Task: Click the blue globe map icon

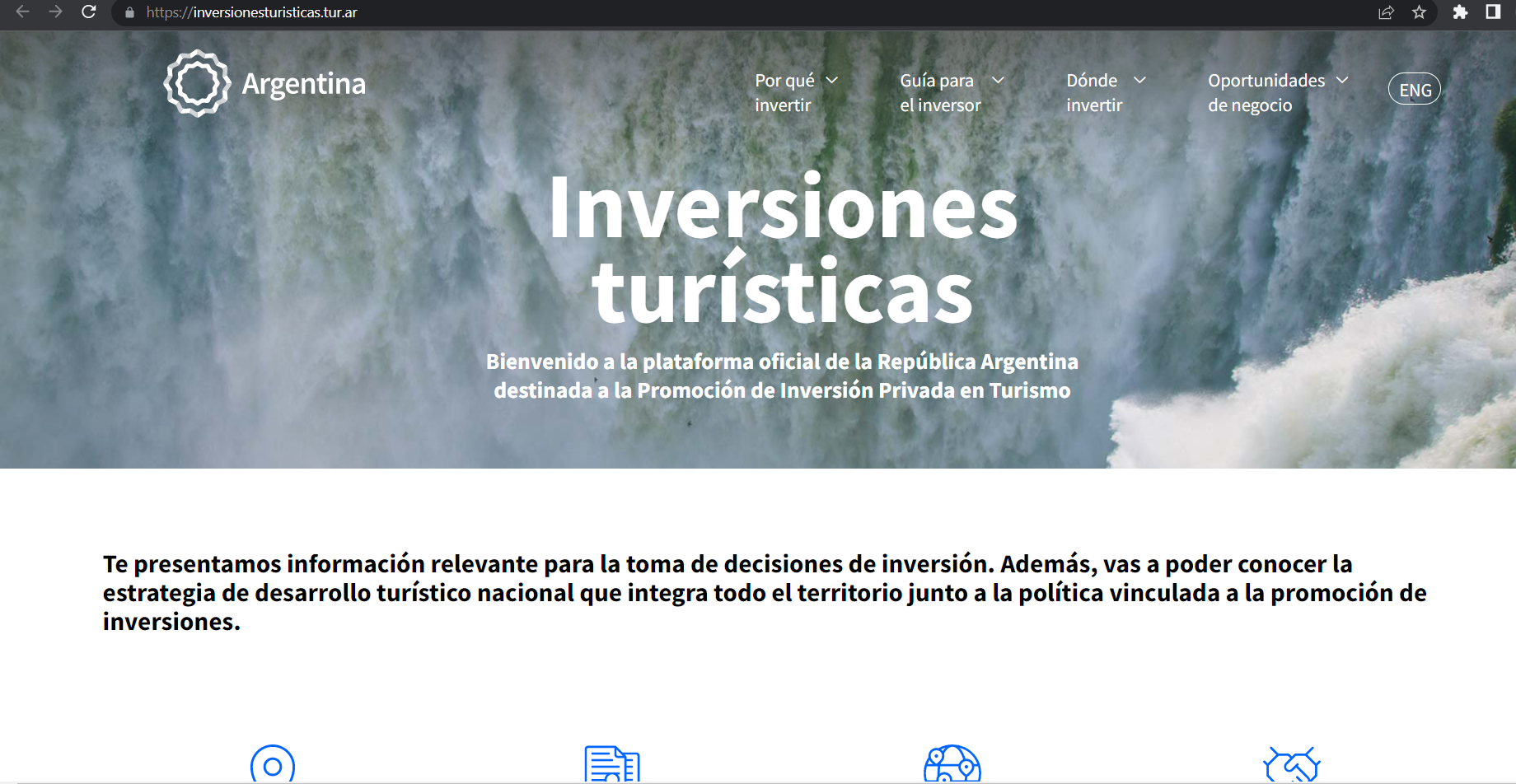Action: coord(952,764)
